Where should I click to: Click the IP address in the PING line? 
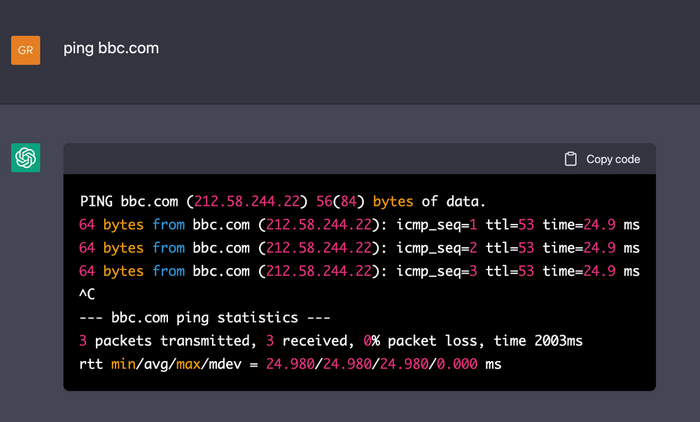coord(251,199)
